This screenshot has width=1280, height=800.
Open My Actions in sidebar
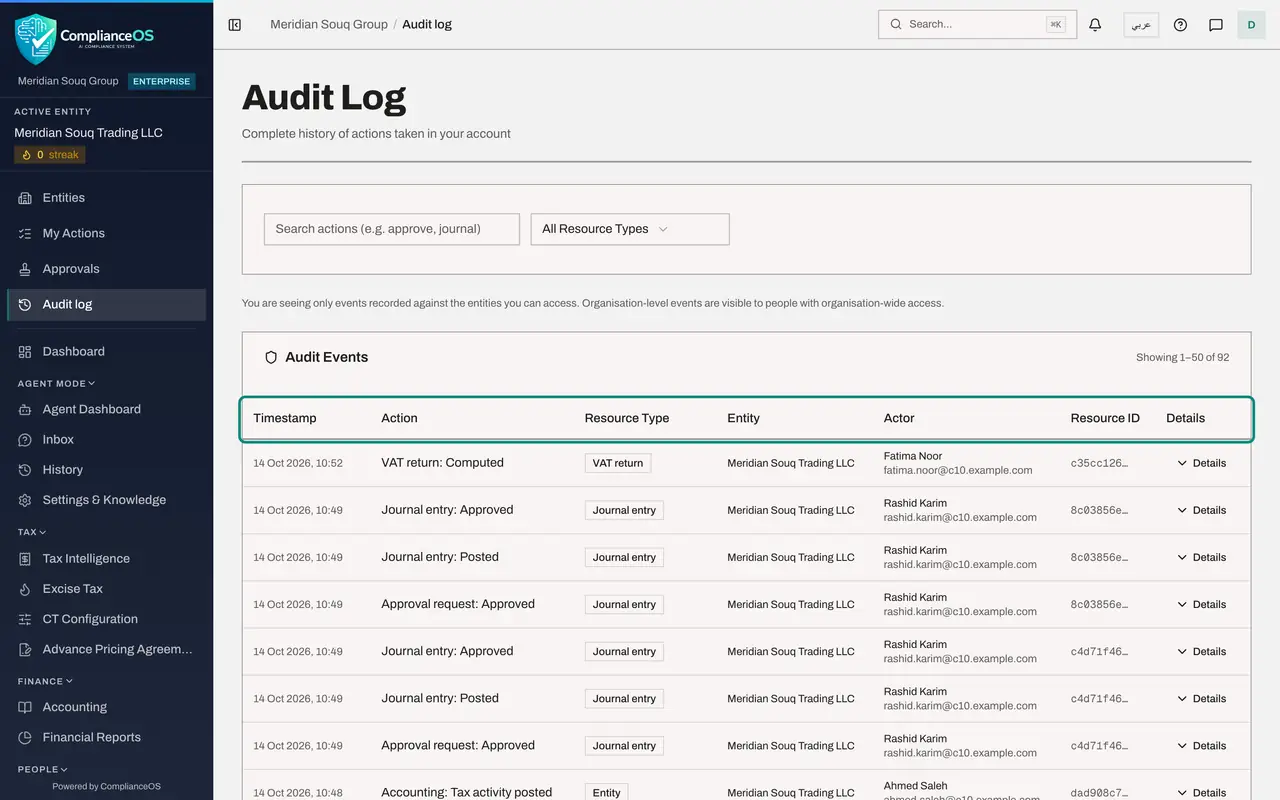pos(106,233)
